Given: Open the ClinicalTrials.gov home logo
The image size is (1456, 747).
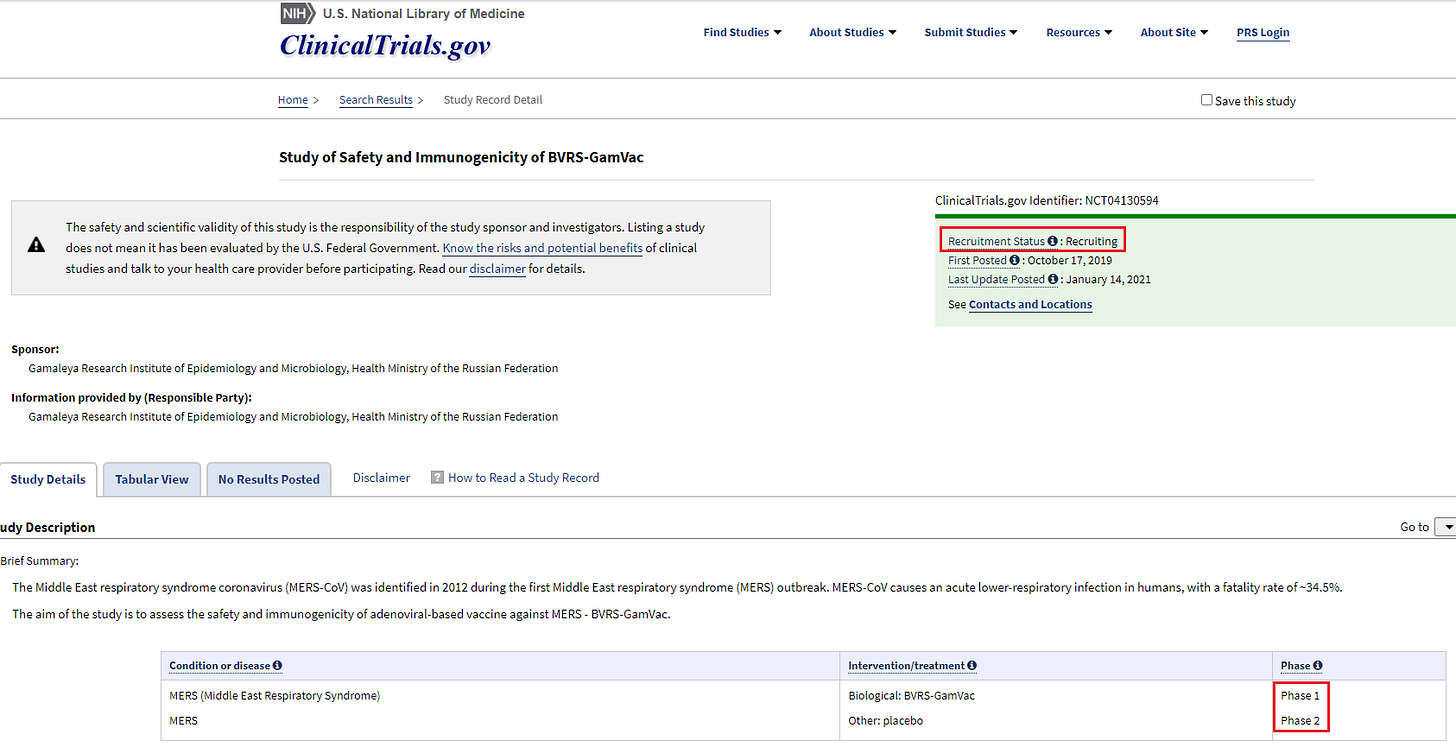Looking at the screenshot, I should tap(385, 45).
